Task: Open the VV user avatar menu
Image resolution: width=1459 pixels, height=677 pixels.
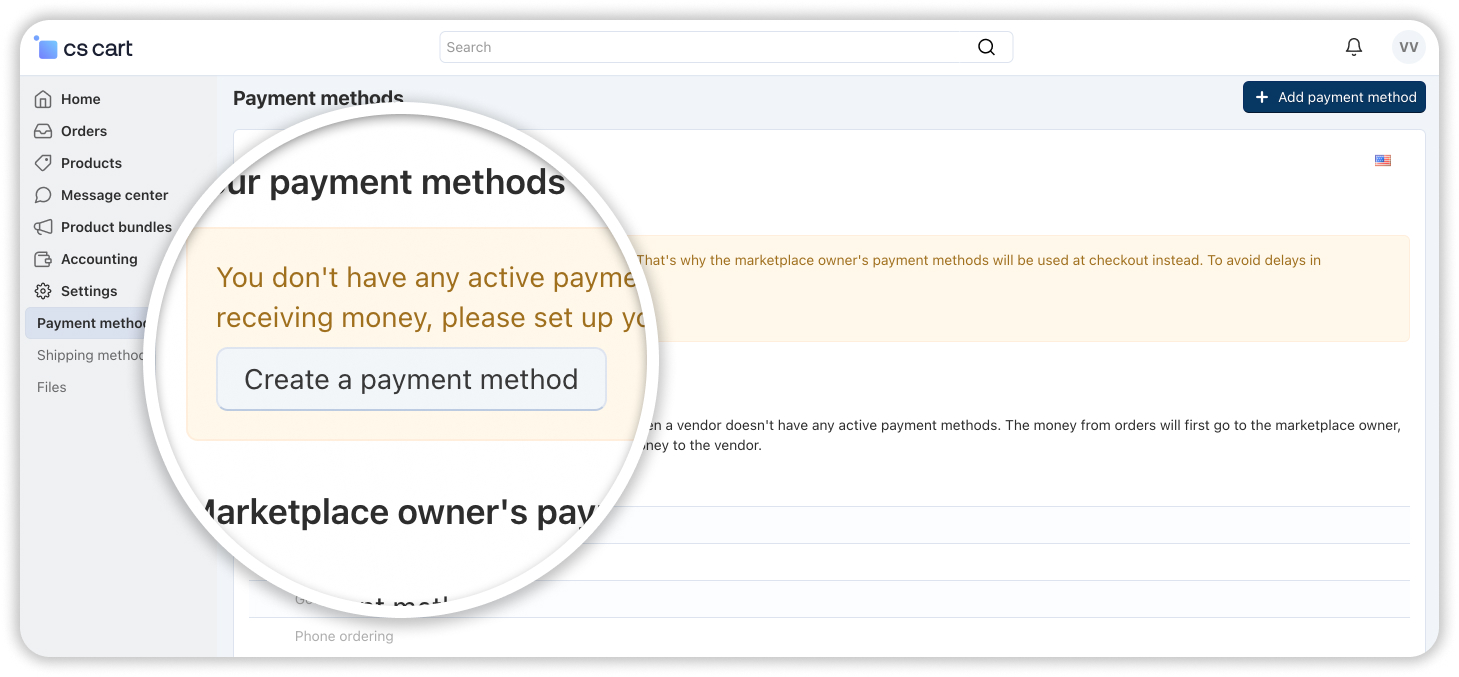Action: [1408, 47]
